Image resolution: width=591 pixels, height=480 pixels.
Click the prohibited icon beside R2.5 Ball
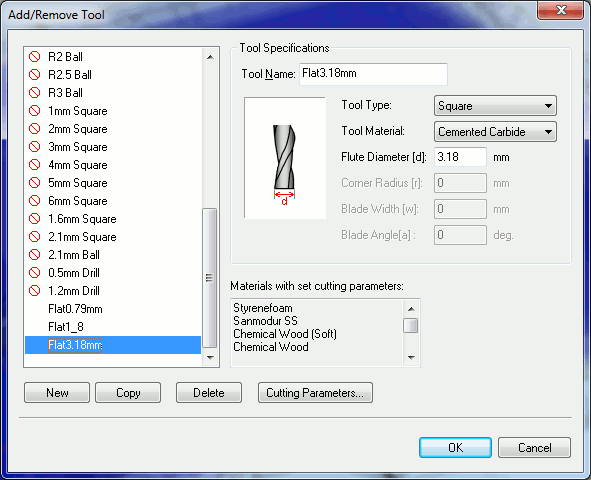tap(34, 75)
